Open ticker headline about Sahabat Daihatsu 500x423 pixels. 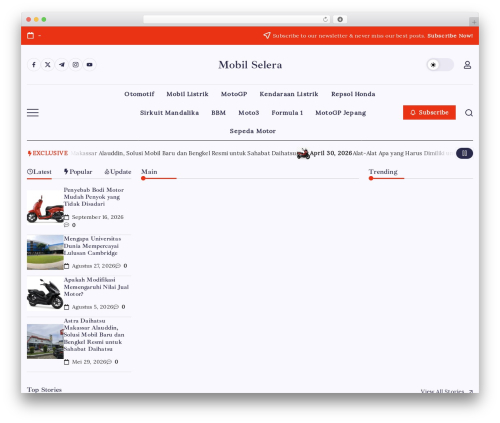pyautogui.click(x=184, y=153)
